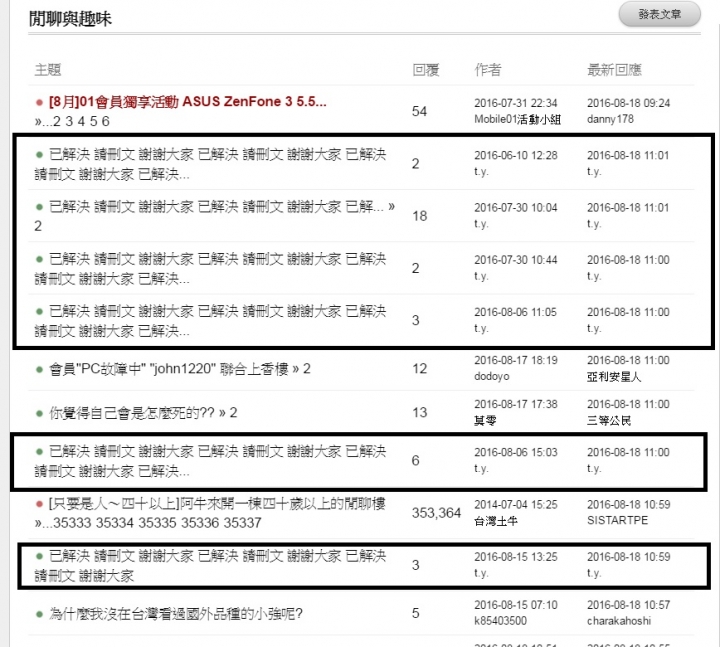Go to page 35335 of the 四十以上 thread
This screenshot has height=647, width=720.
158,523
